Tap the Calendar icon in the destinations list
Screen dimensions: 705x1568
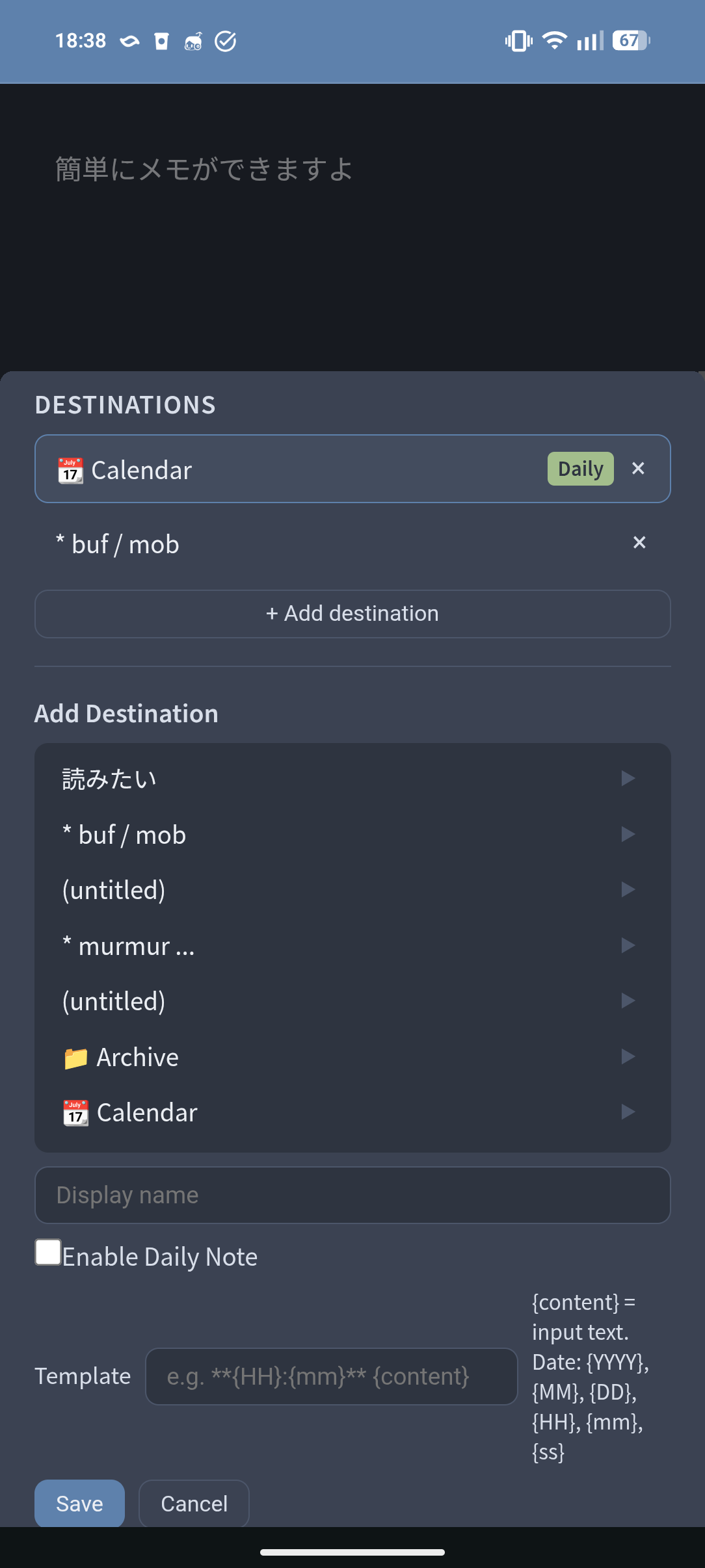70,471
